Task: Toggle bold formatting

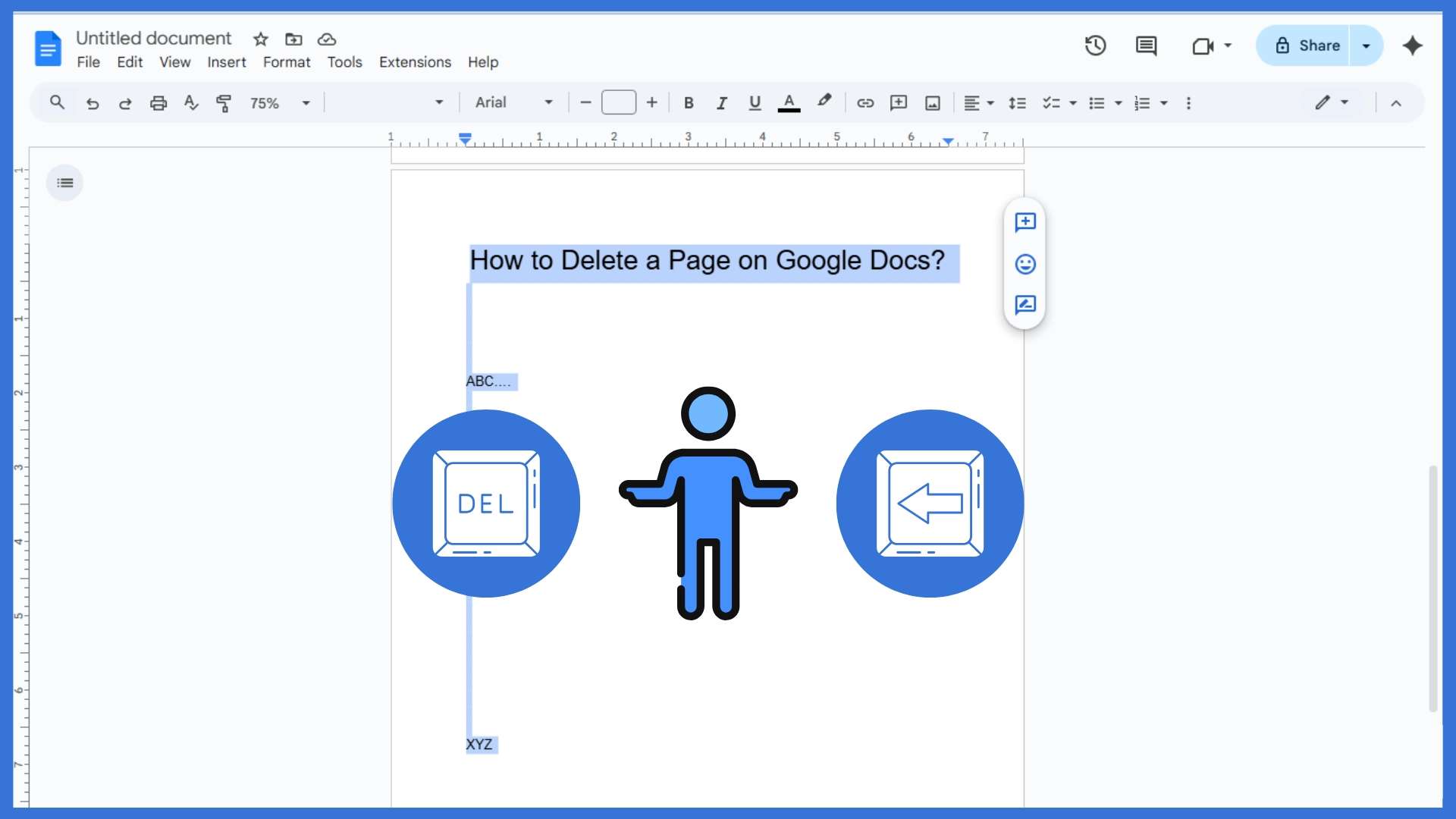Action: pos(689,103)
